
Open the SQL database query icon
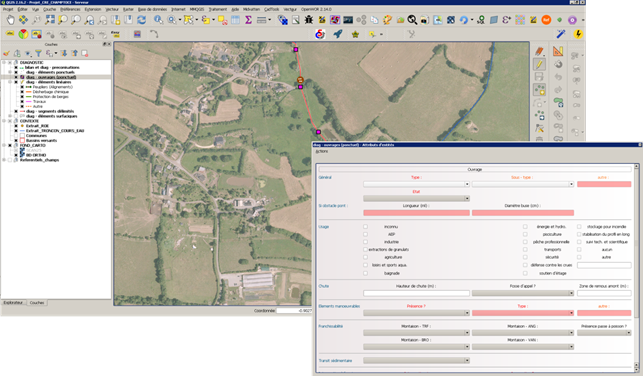pyautogui.click(x=481, y=20)
